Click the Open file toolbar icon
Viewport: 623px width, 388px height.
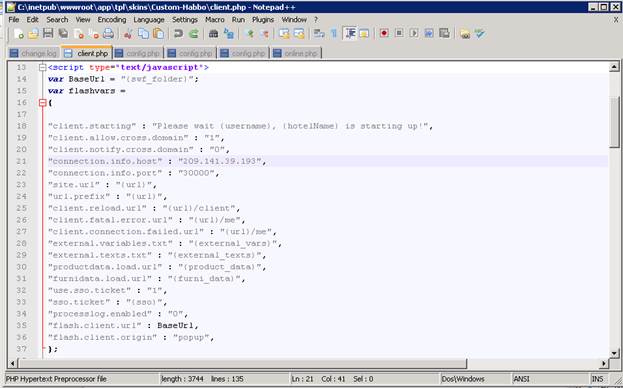tap(33, 34)
